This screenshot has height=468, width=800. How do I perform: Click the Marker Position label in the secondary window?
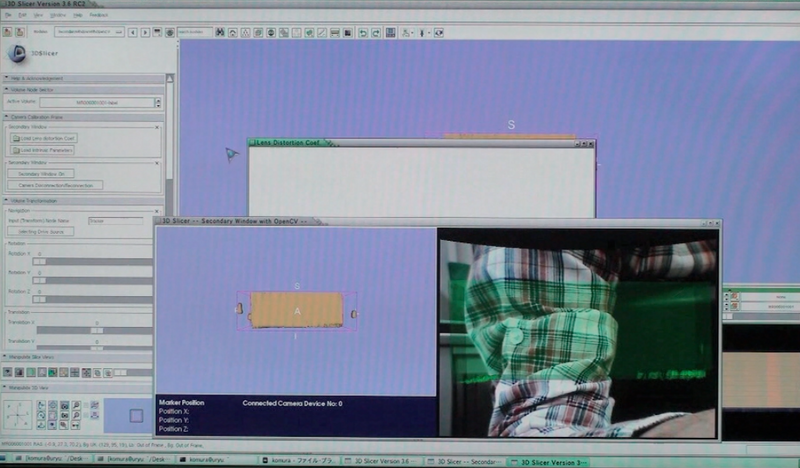182,403
